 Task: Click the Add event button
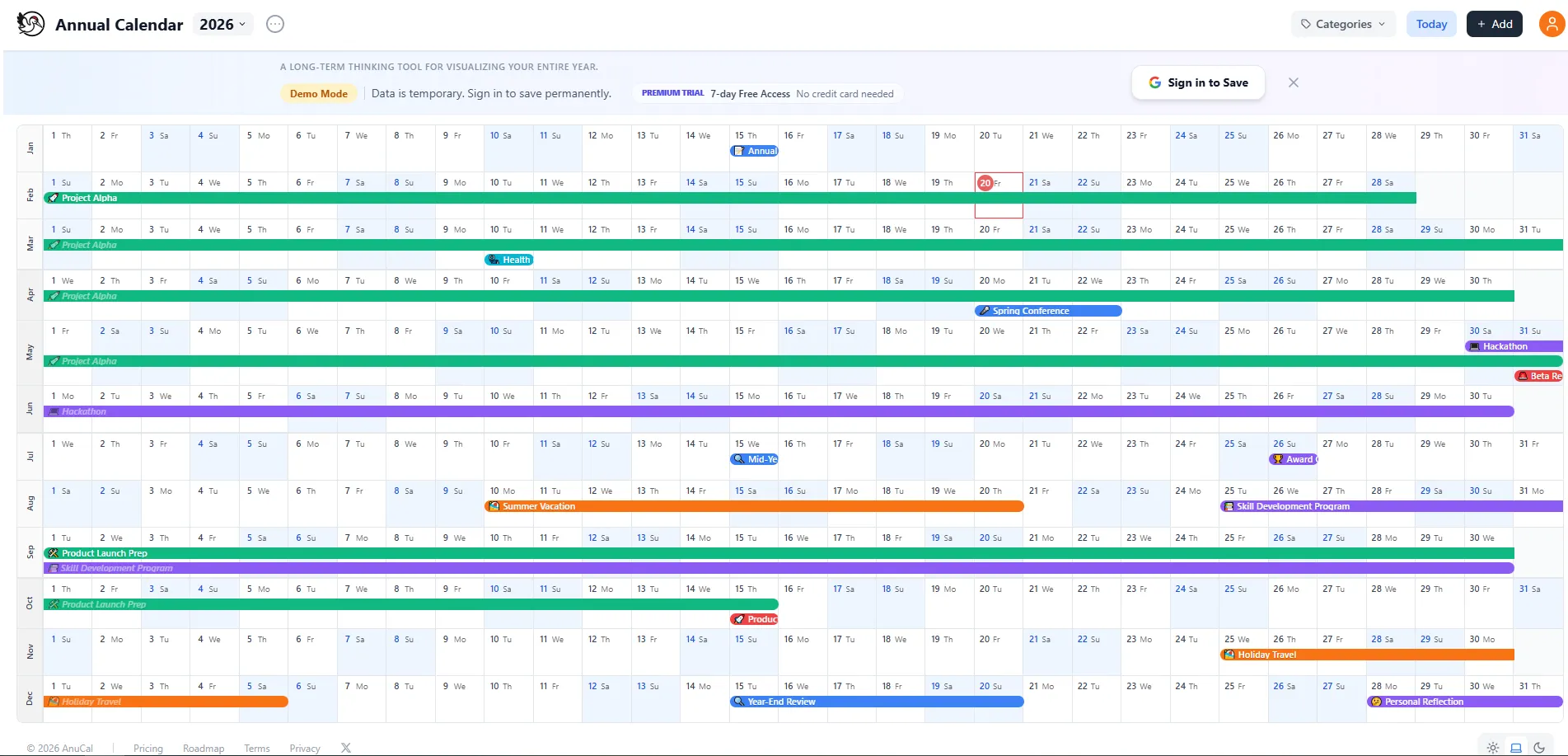coord(1494,24)
